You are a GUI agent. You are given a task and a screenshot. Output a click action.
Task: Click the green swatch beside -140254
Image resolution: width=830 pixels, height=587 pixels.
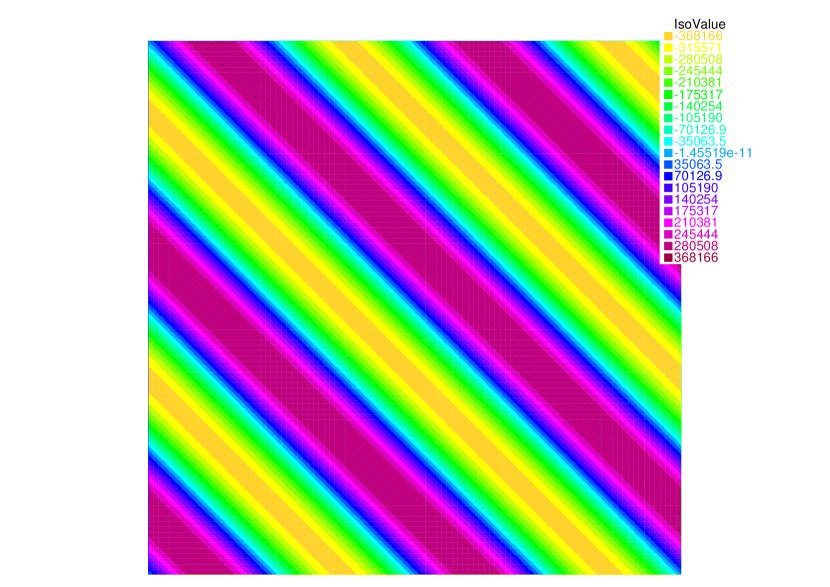[668, 106]
